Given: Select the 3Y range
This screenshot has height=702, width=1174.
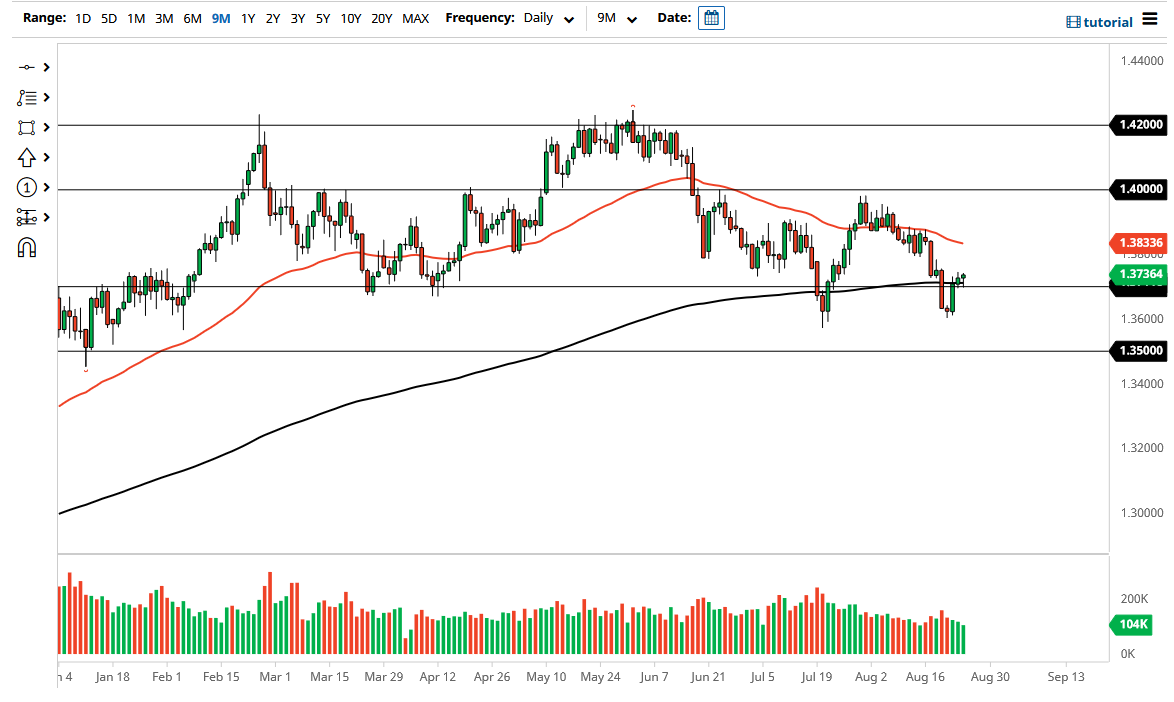Looking at the screenshot, I should pyautogui.click(x=298, y=18).
